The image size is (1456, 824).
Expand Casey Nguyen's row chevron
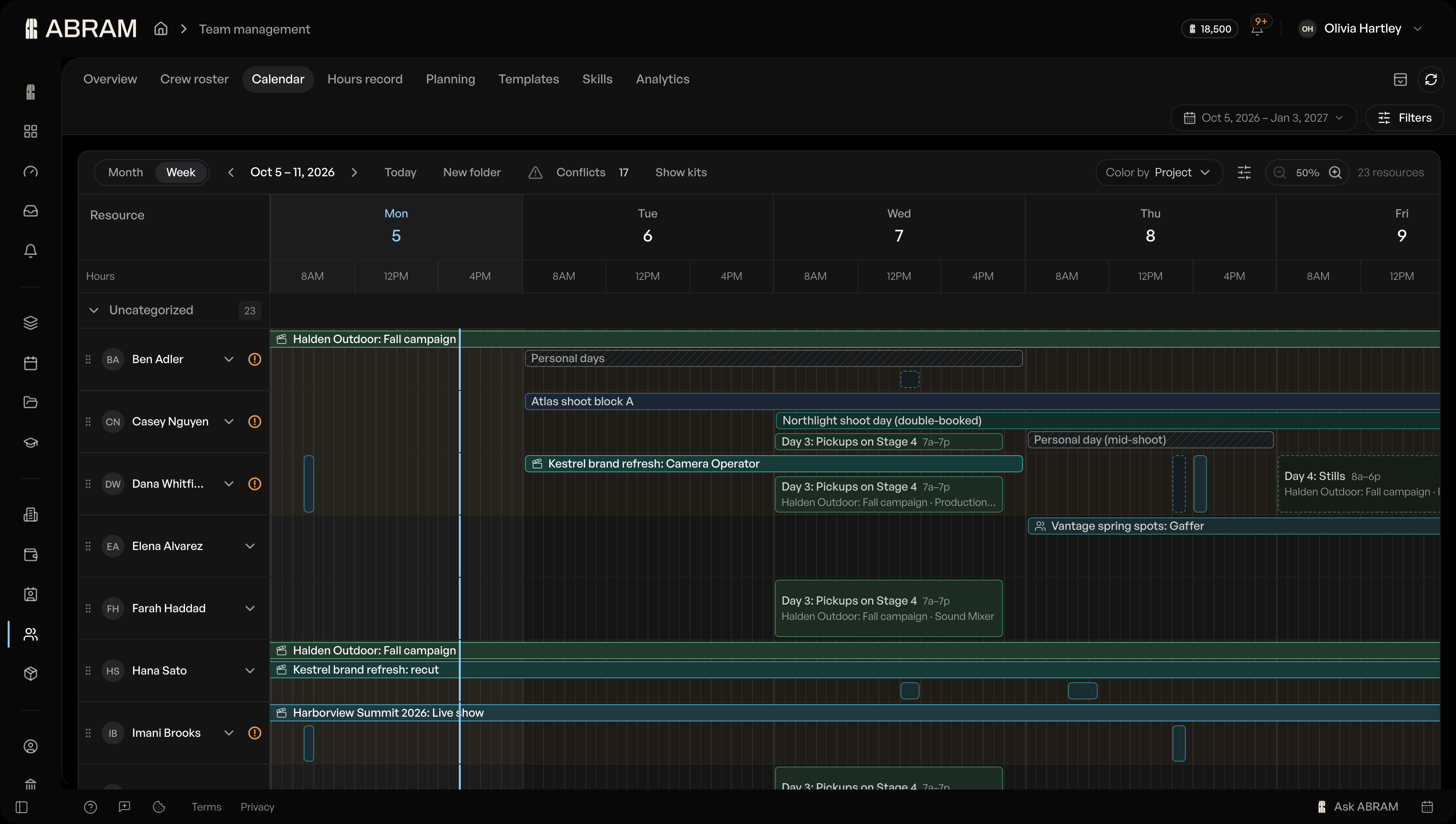[x=228, y=422]
